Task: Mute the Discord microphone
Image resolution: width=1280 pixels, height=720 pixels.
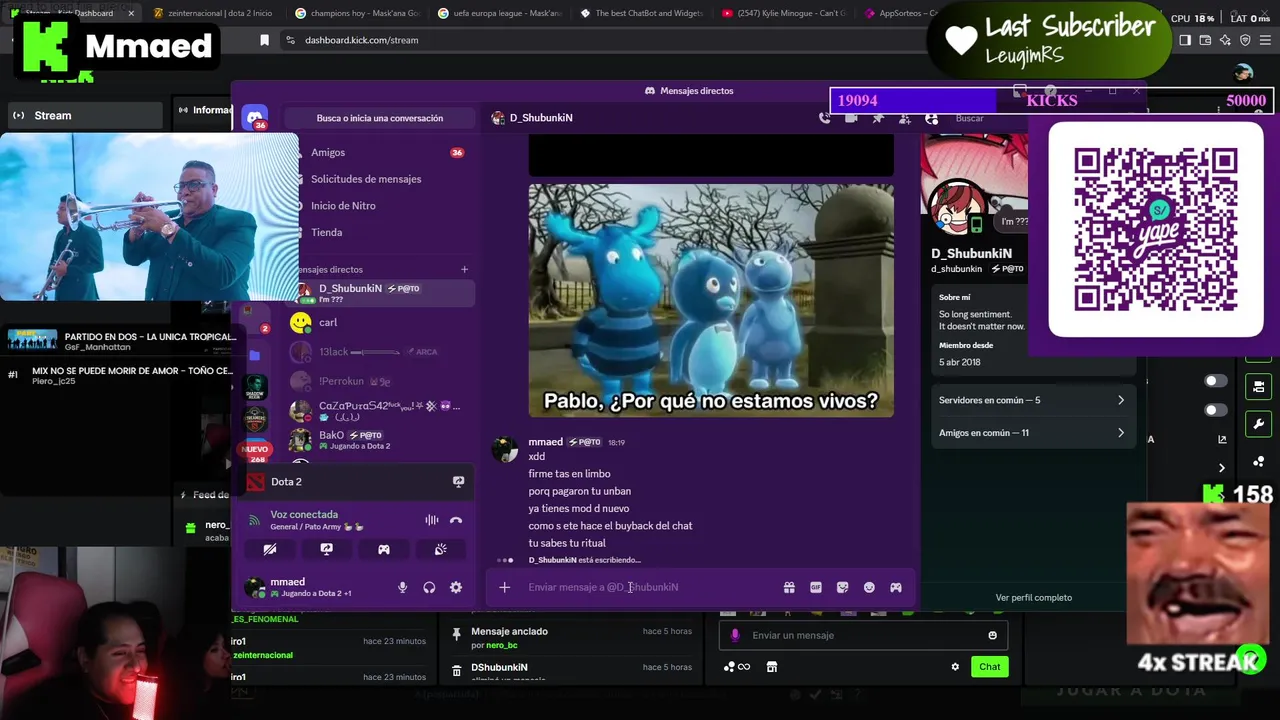Action: coord(403,587)
